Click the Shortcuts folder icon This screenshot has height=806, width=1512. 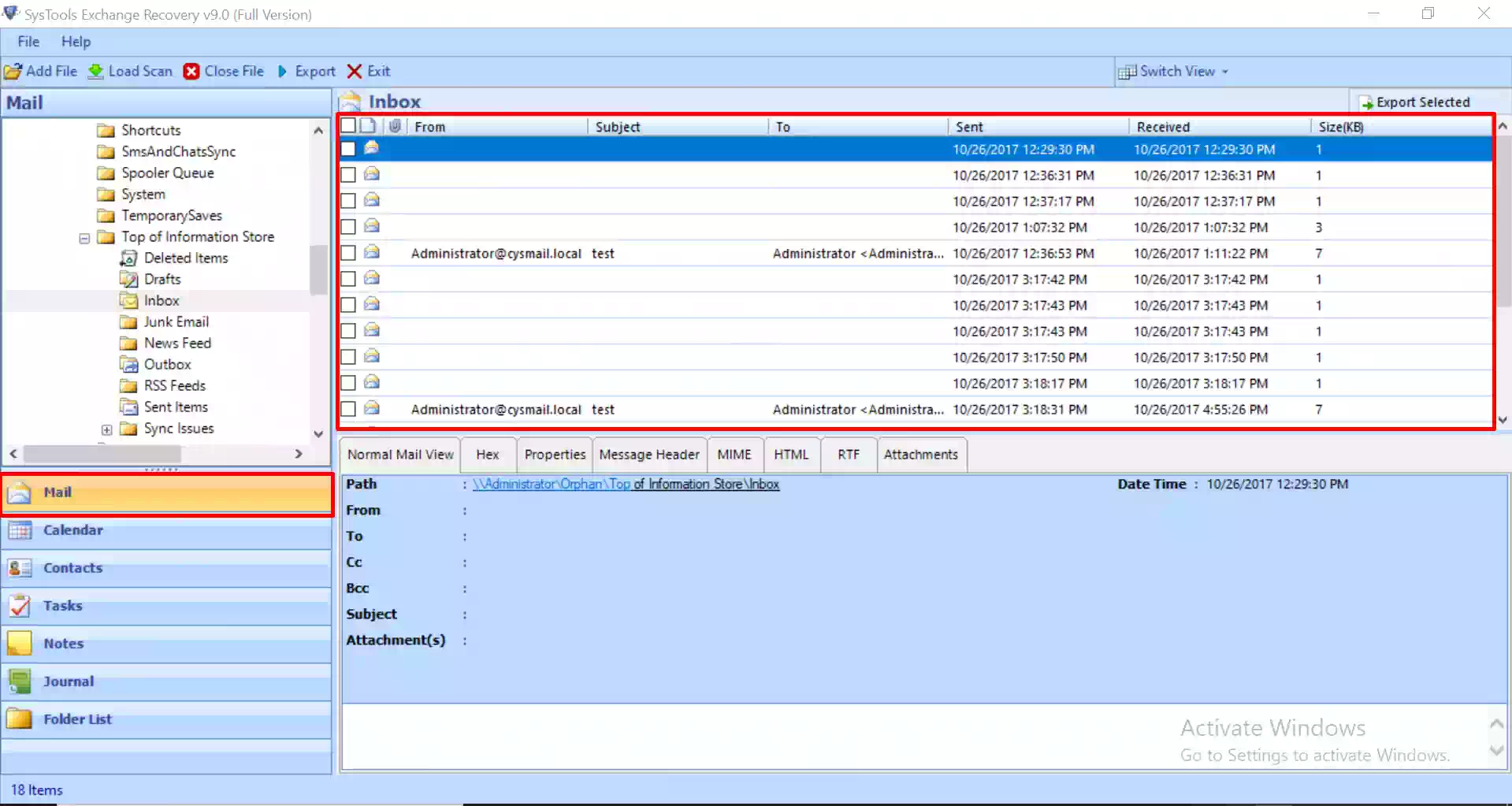pos(106,131)
